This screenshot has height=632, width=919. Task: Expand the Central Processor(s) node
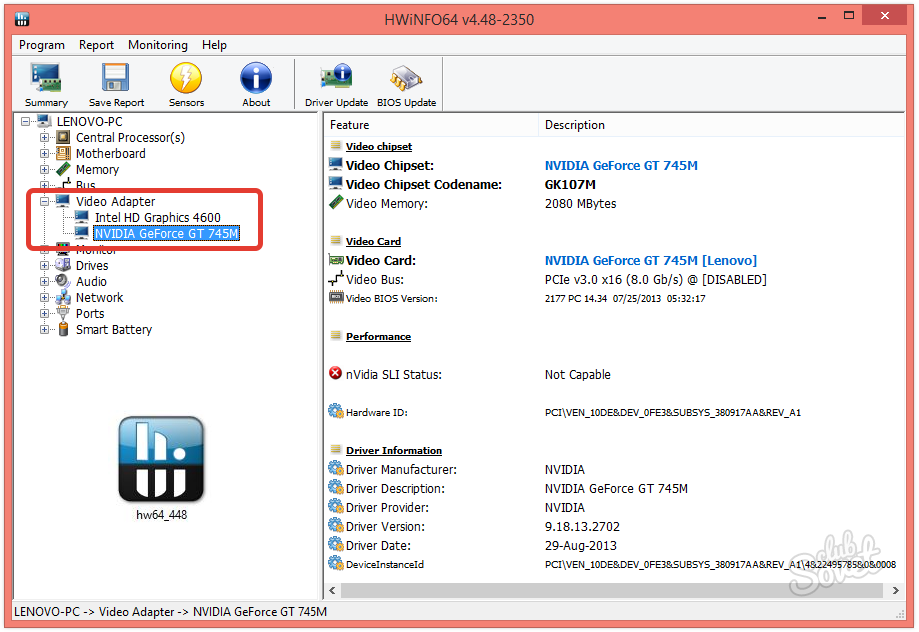pyautogui.click(x=44, y=138)
